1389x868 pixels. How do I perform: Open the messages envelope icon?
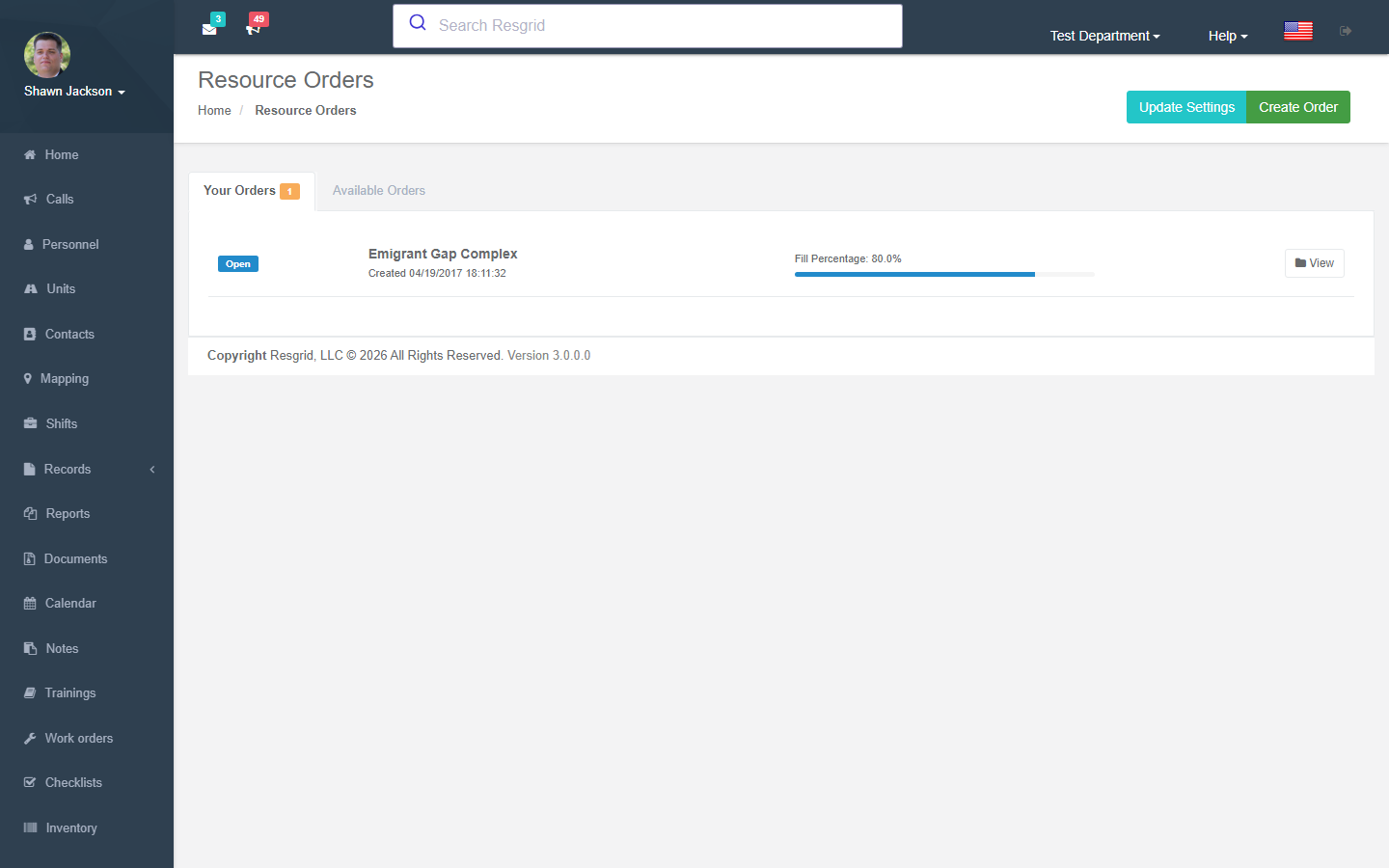click(209, 29)
